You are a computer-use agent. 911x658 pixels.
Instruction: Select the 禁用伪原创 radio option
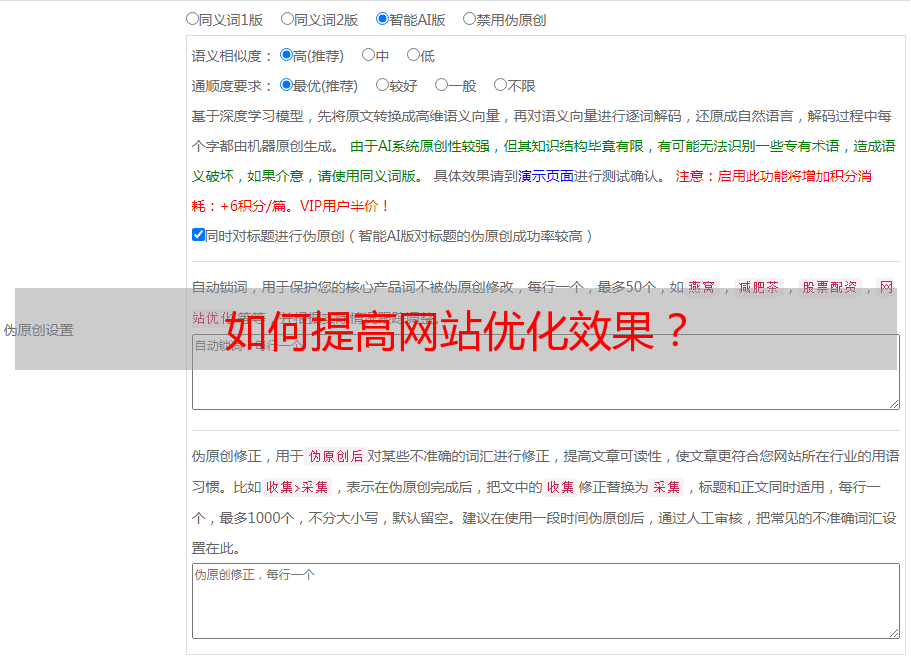469,19
